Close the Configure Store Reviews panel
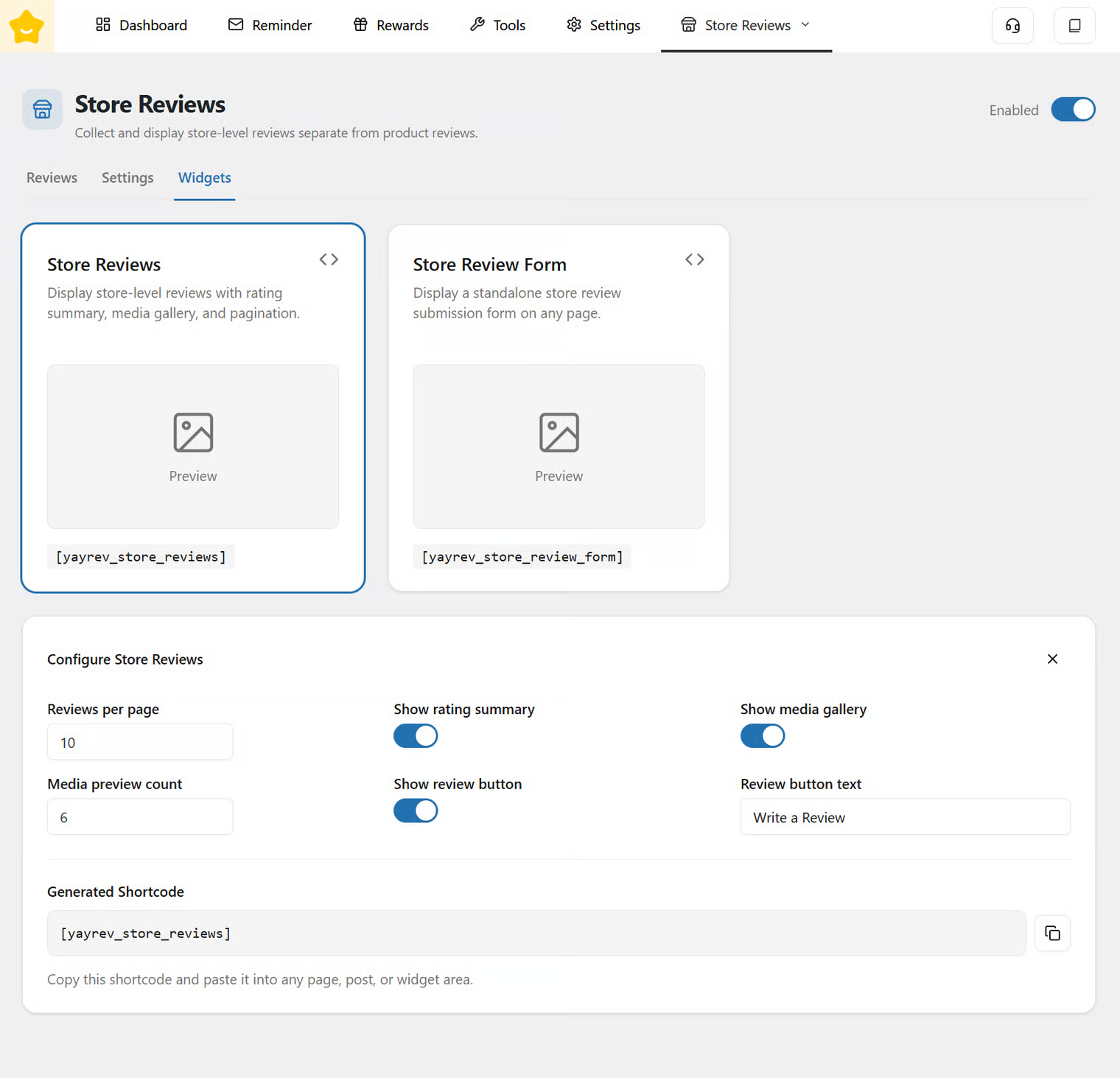This screenshot has height=1078, width=1120. click(1052, 659)
